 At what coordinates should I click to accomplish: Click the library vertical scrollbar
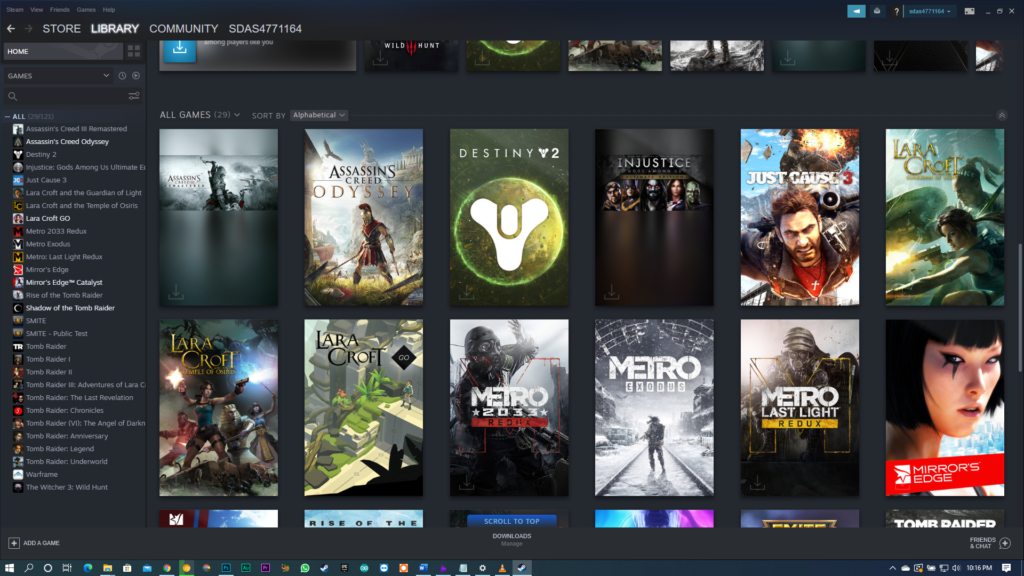1019,307
